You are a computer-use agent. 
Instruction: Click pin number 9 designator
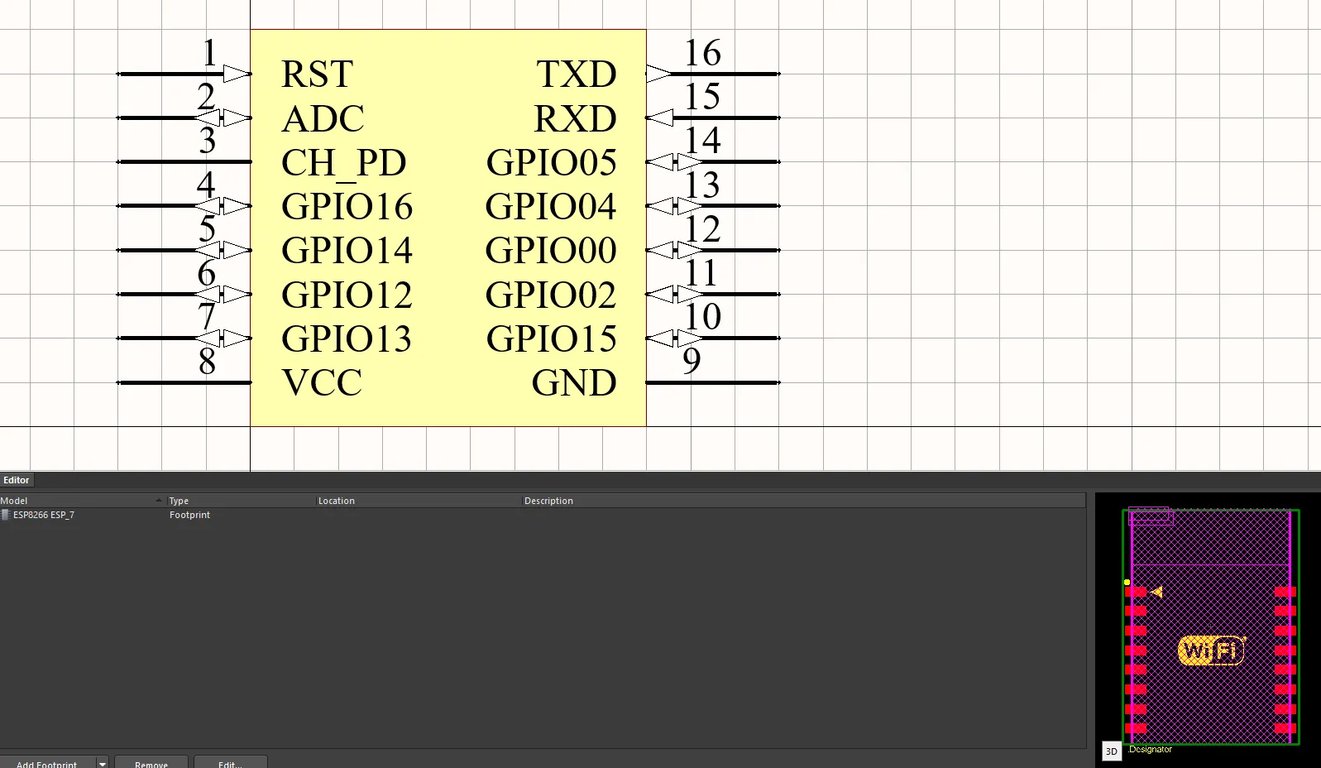[x=691, y=361]
